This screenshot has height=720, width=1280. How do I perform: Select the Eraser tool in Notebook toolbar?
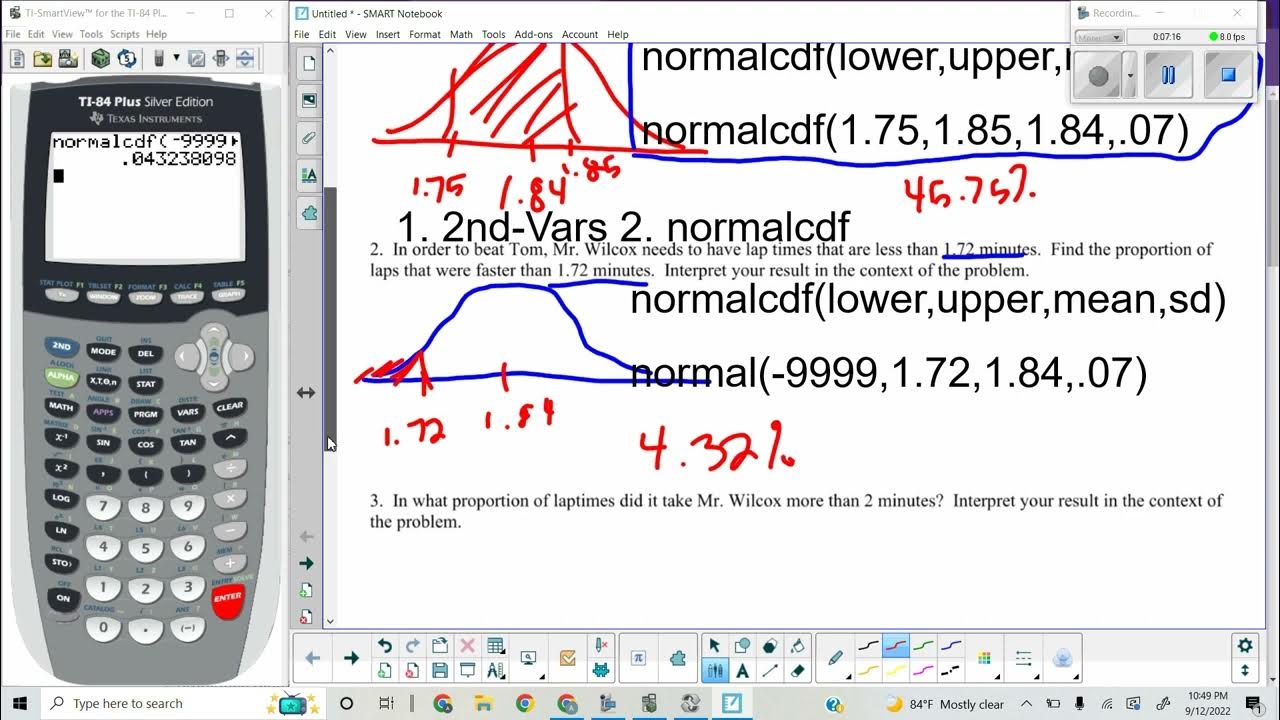pos(797,670)
